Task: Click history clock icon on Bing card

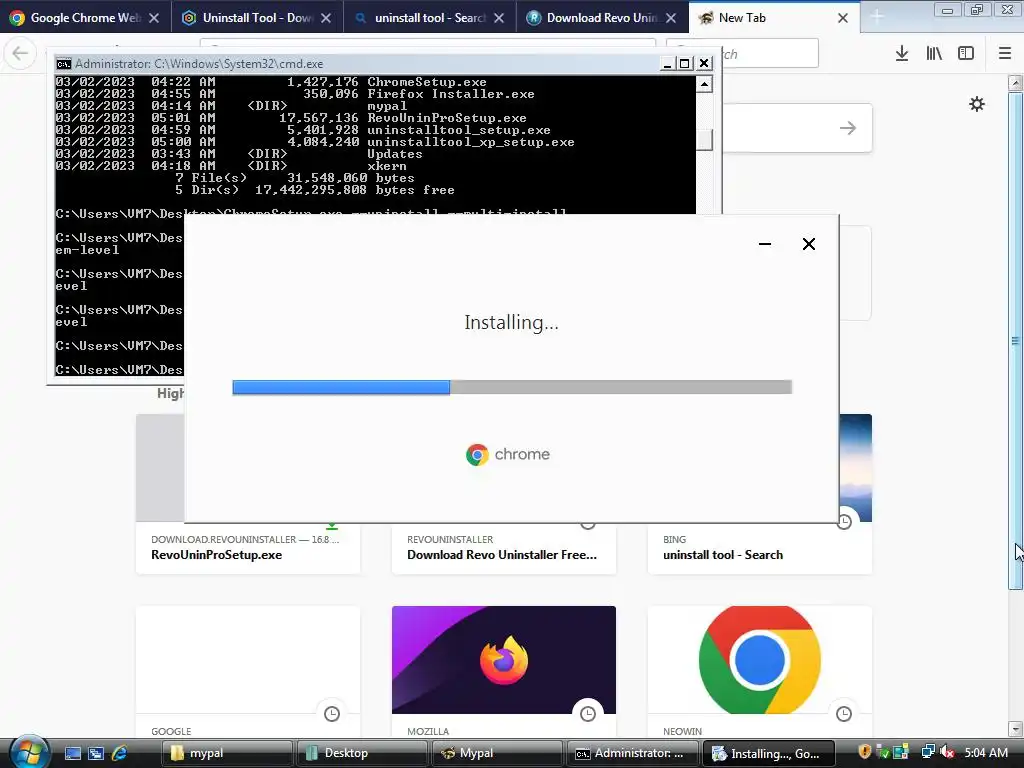Action: pos(844,522)
